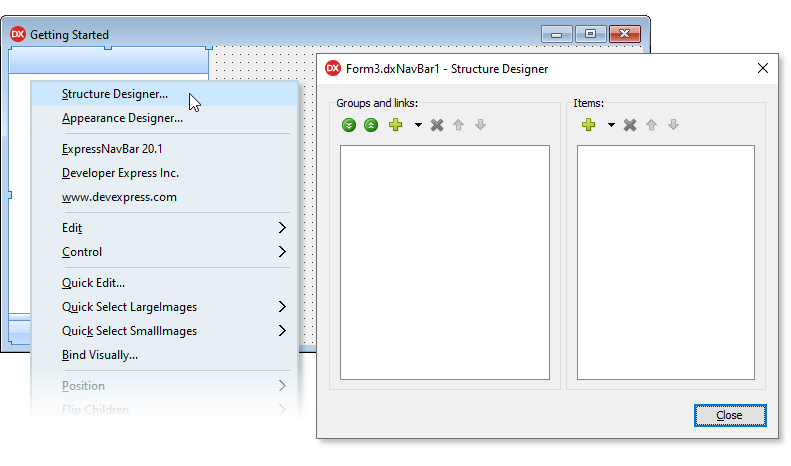Viewport: 791px width, 466px height.
Task: Select Structure Designer menu entry
Action: coord(115,94)
